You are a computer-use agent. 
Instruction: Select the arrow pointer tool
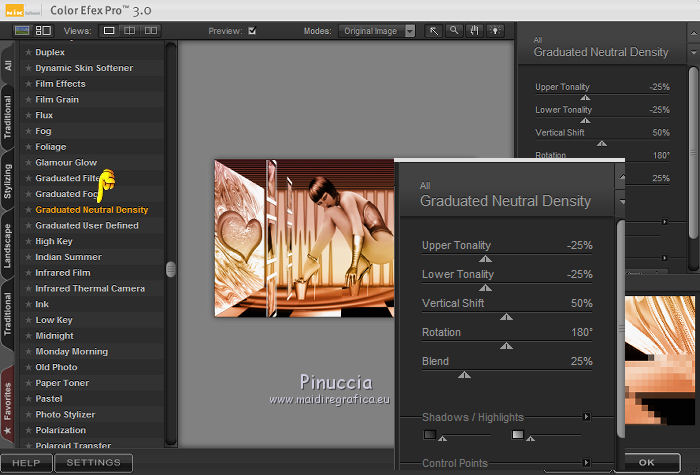435,31
